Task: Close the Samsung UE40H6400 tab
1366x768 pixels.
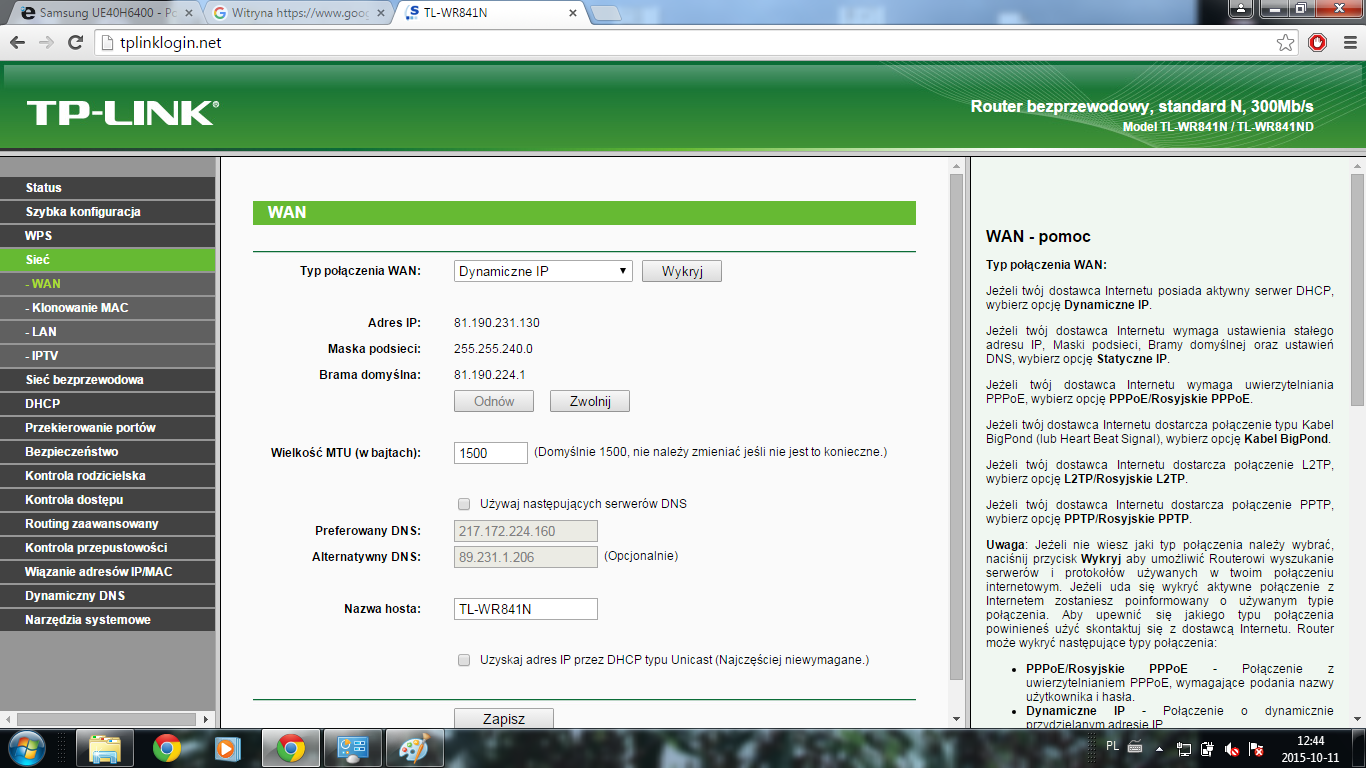Action: [188, 14]
